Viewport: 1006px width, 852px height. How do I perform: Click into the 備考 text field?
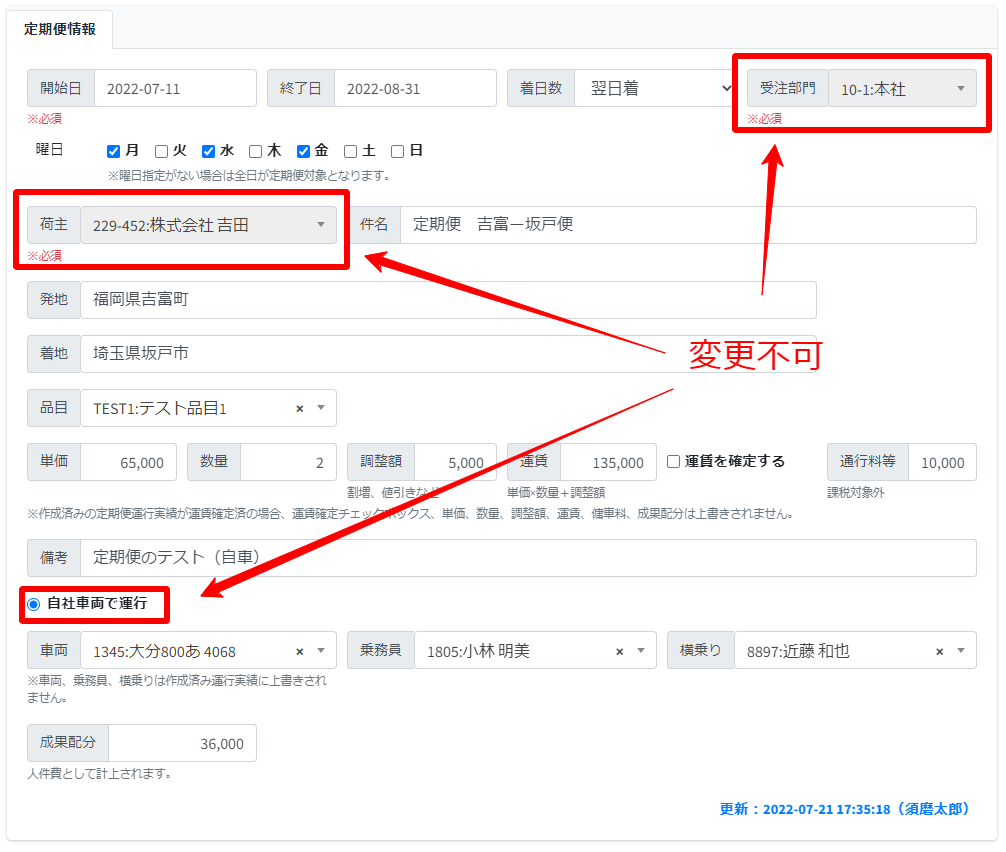click(x=528, y=558)
